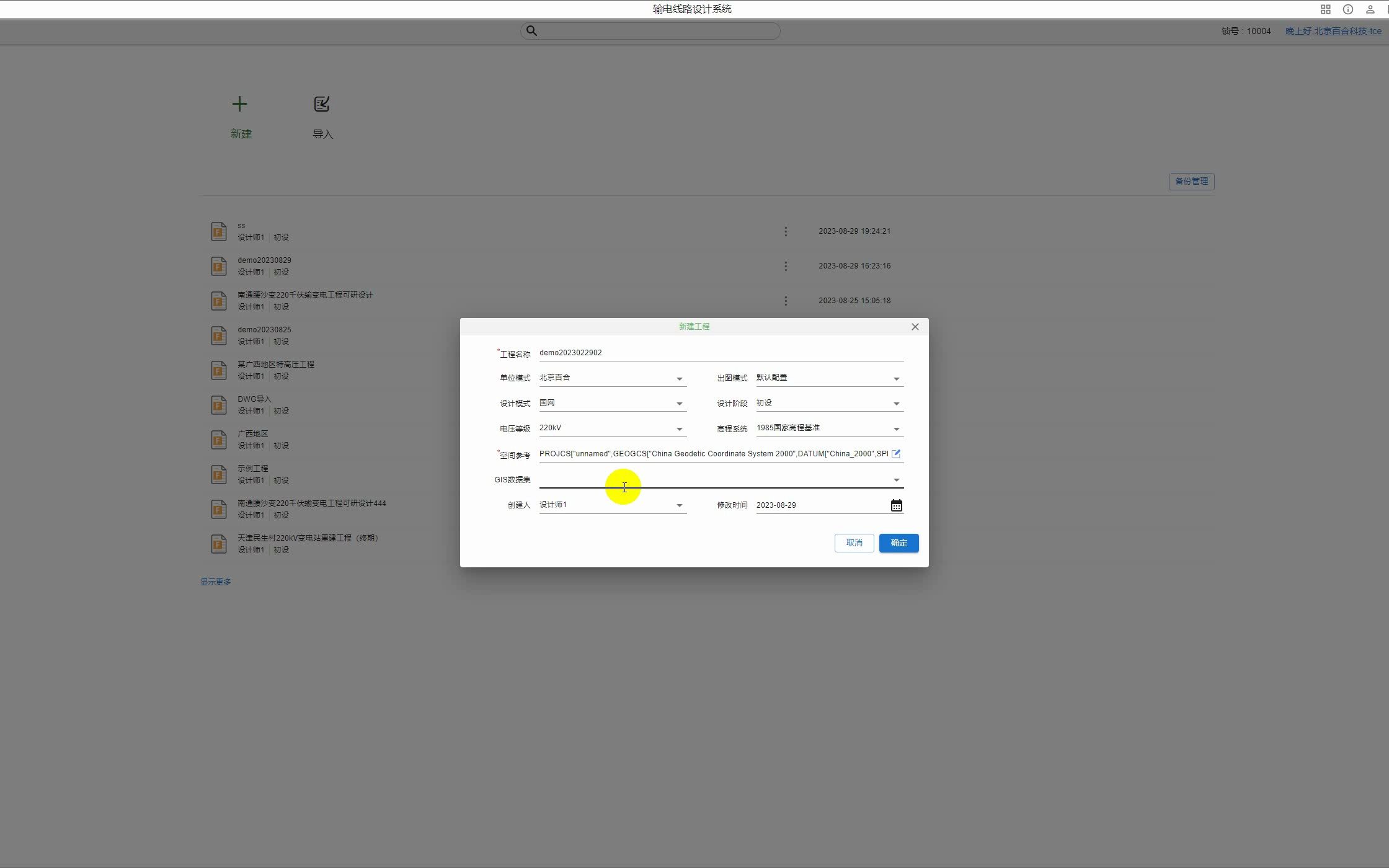Click the file icon of demo20230825
The width and height of the screenshot is (1389, 868).
pos(218,335)
